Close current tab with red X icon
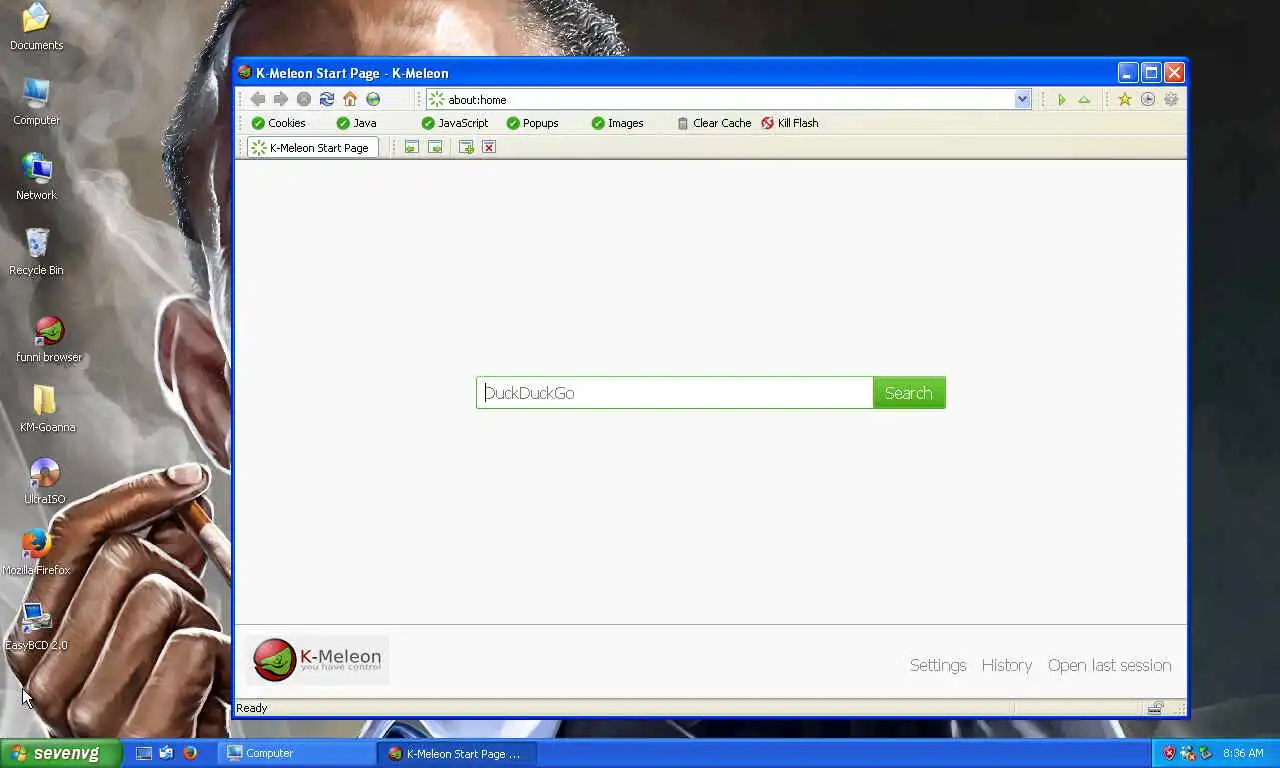Image resolution: width=1280 pixels, height=768 pixels. 489,147
